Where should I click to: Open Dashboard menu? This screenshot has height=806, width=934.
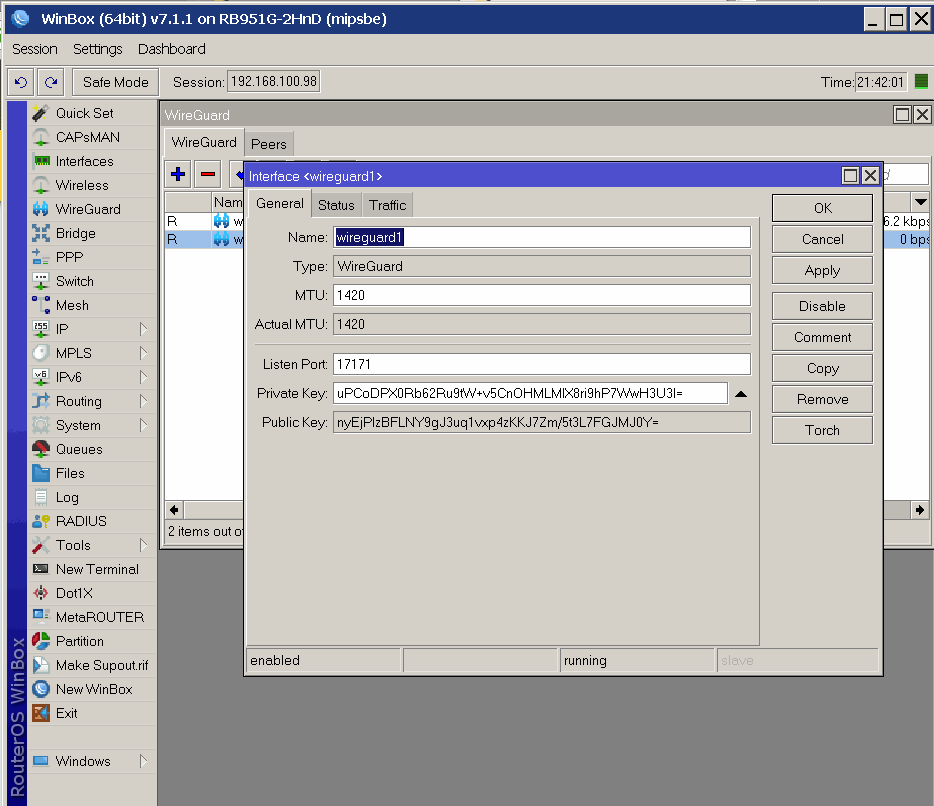(172, 49)
